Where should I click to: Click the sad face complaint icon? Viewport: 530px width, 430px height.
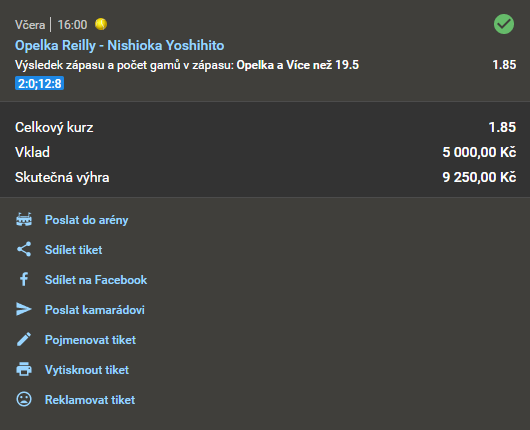click(24, 399)
